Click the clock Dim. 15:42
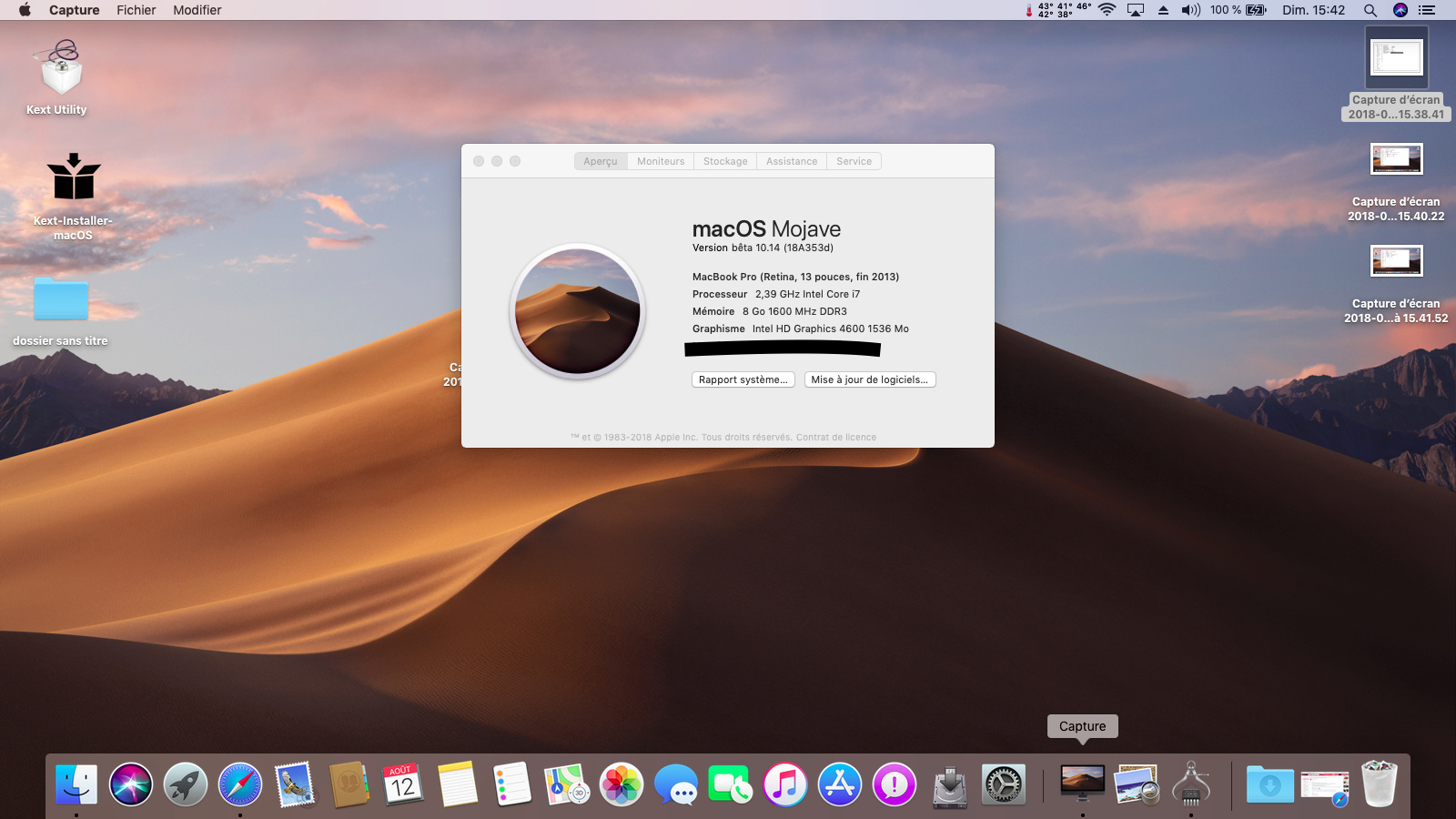1456x819 pixels. [1313, 10]
